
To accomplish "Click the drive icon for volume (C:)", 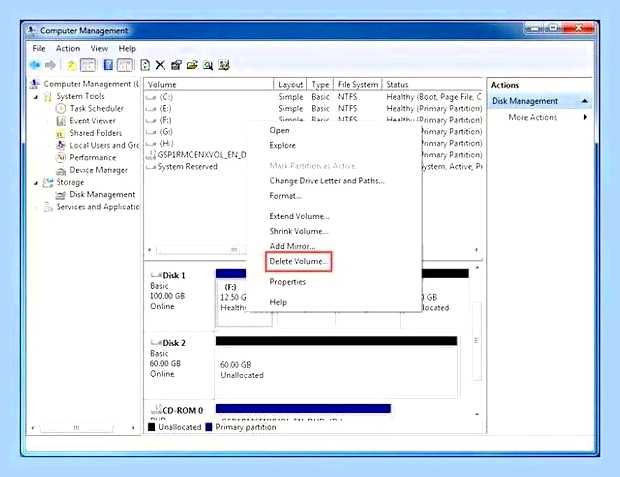I will tap(151, 97).
